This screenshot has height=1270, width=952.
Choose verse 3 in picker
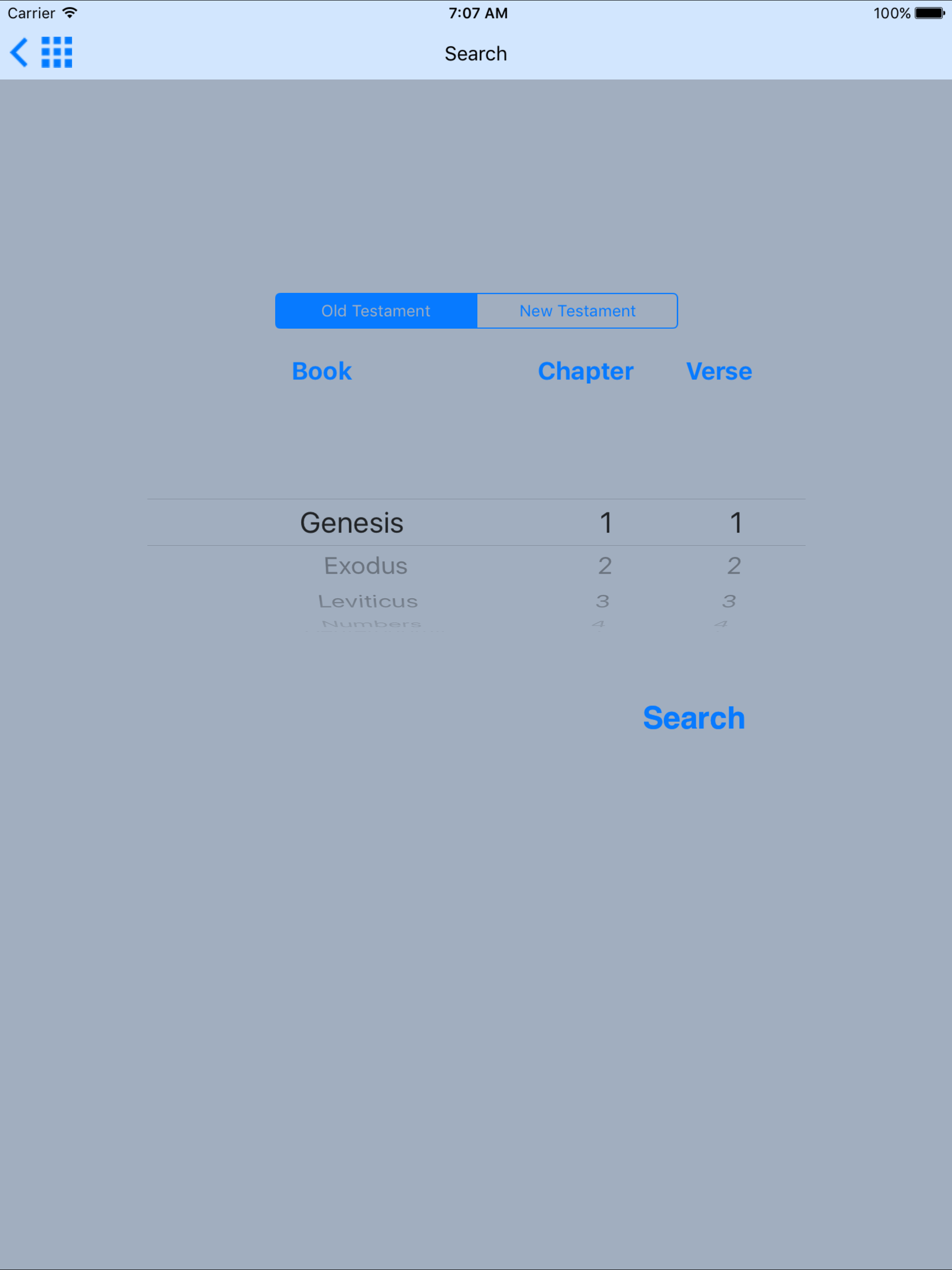(729, 601)
